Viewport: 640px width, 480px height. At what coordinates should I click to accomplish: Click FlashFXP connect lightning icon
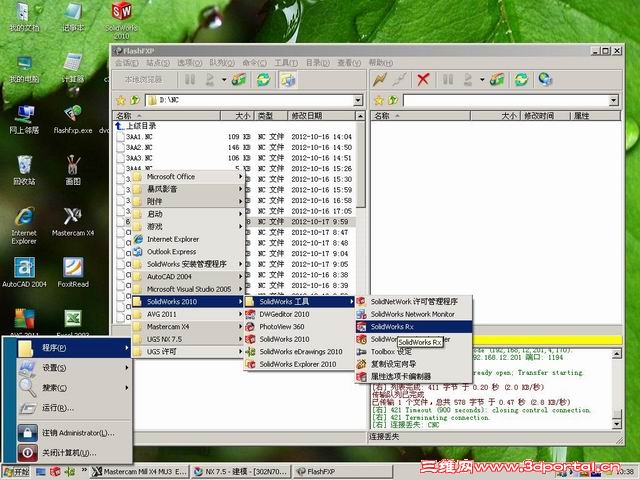380,80
